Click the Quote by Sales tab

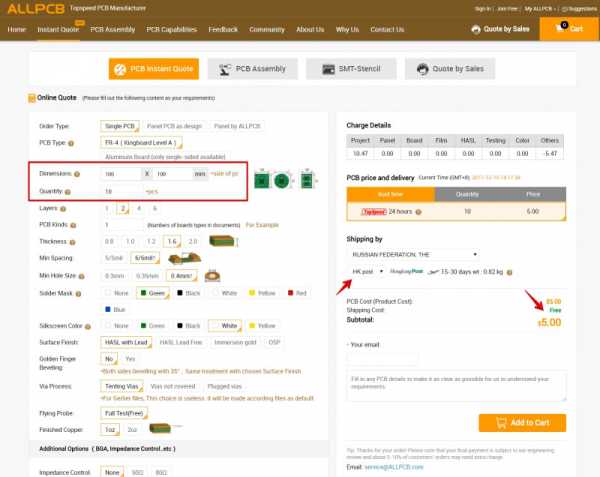[x=450, y=69]
